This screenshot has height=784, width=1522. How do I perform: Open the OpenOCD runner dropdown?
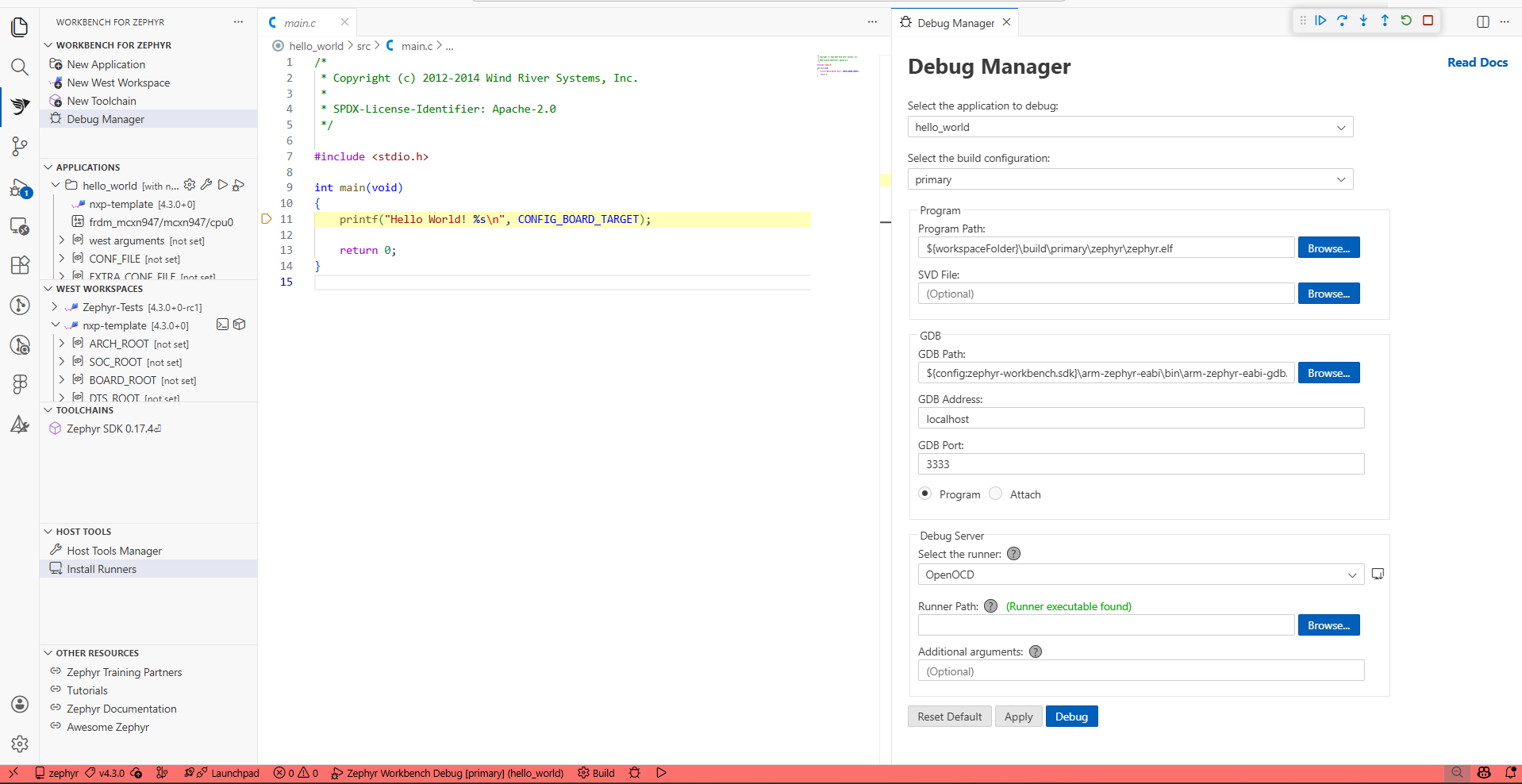click(1140, 575)
